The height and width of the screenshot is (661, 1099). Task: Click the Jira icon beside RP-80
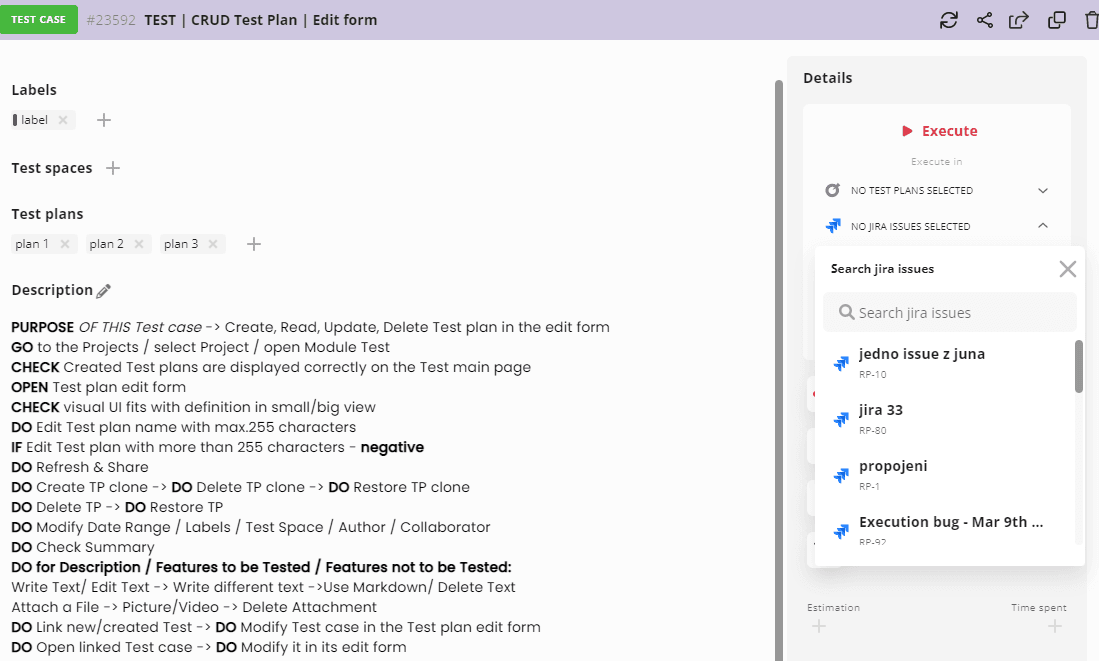click(x=841, y=419)
